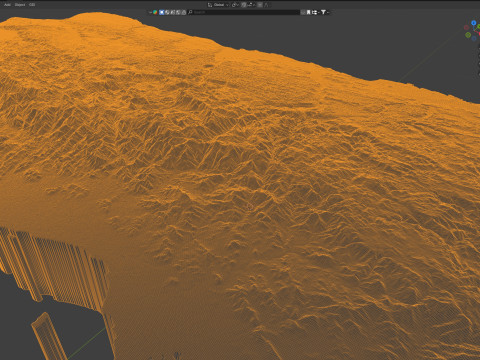Toggle proportional editing

point(260,5)
